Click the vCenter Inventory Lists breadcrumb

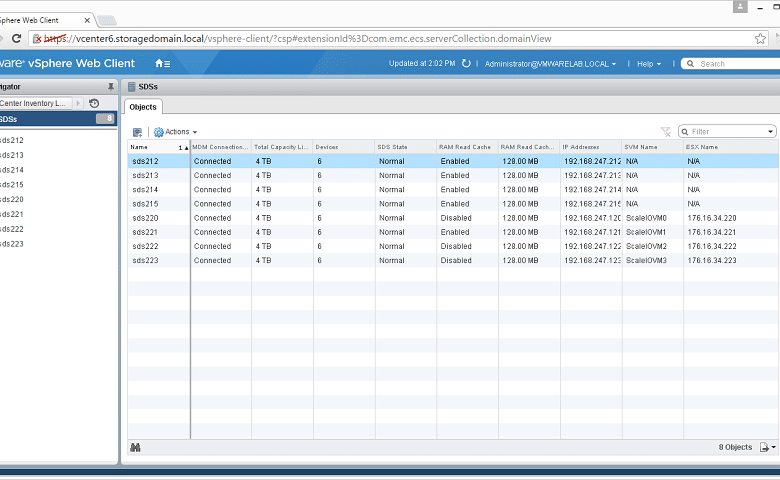(33, 103)
